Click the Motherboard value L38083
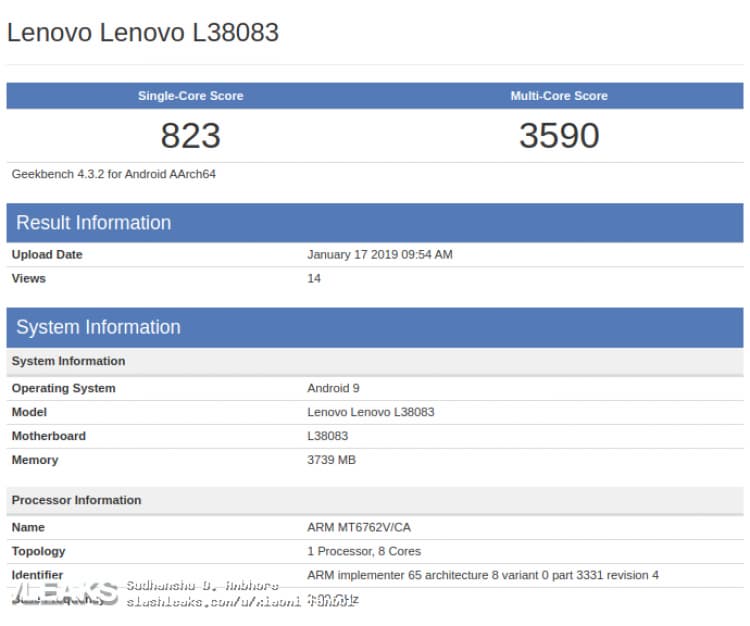The height and width of the screenshot is (626, 750). pyautogui.click(x=328, y=436)
